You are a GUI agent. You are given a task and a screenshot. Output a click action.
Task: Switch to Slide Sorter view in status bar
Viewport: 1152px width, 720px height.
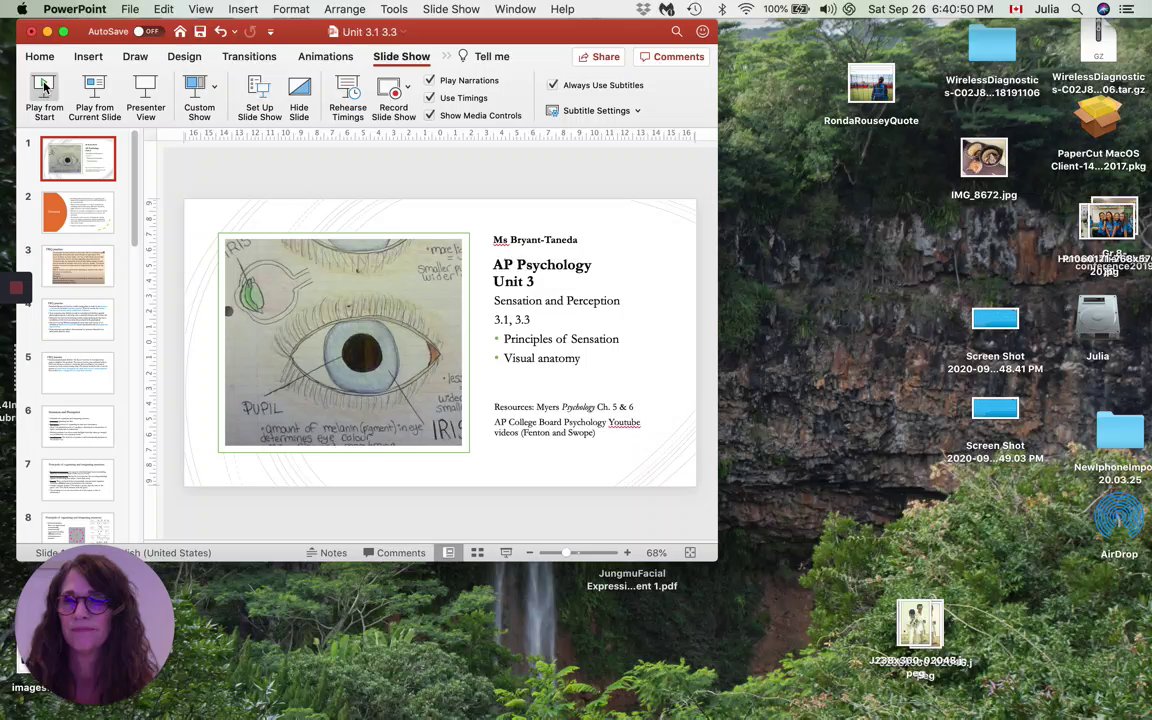[x=477, y=553]
